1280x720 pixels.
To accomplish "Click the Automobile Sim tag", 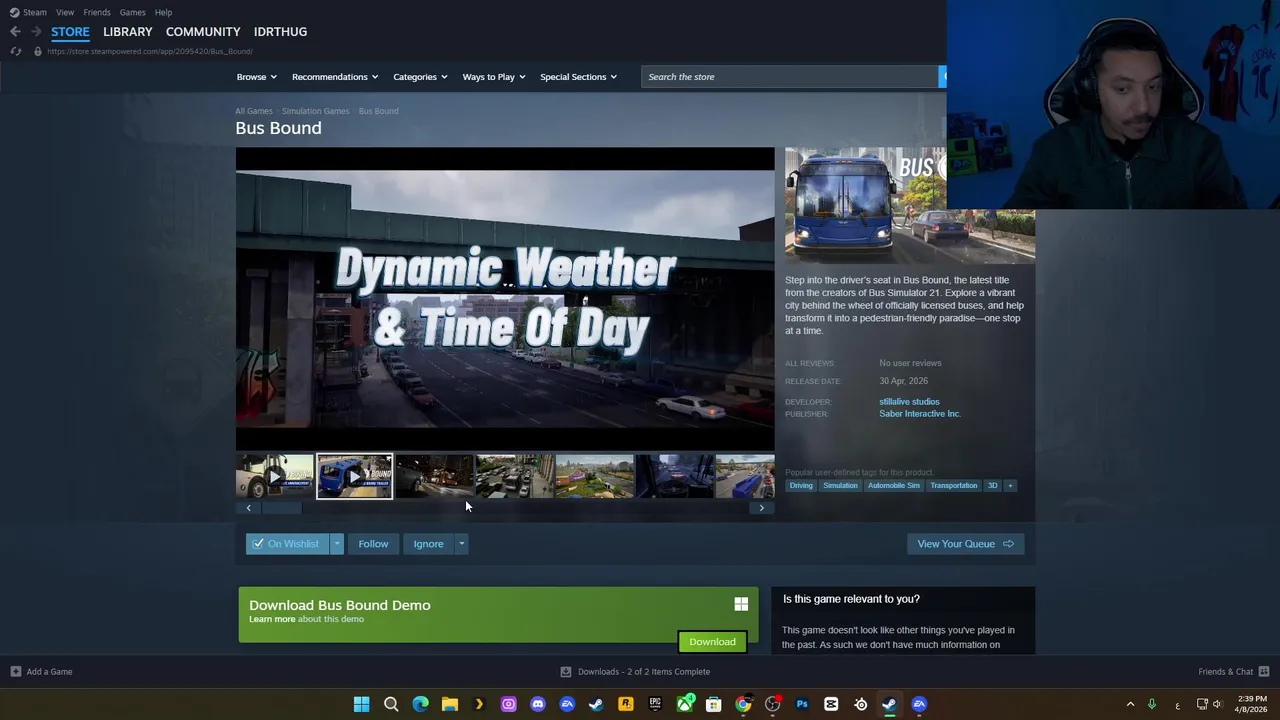I will click(x=893, y=486).
